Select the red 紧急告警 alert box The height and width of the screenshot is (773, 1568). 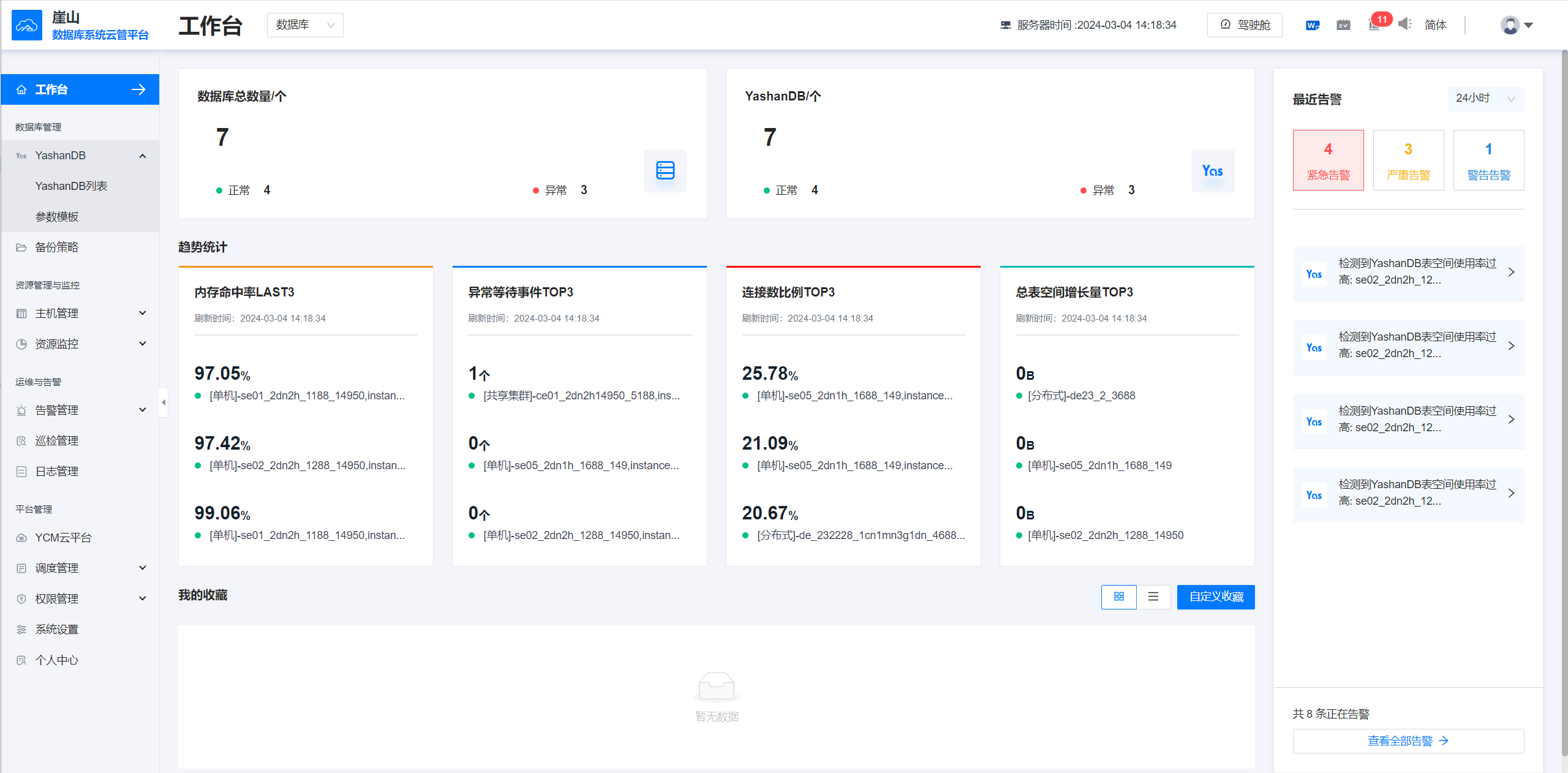pyautogui.click(x=1328, y=160)
